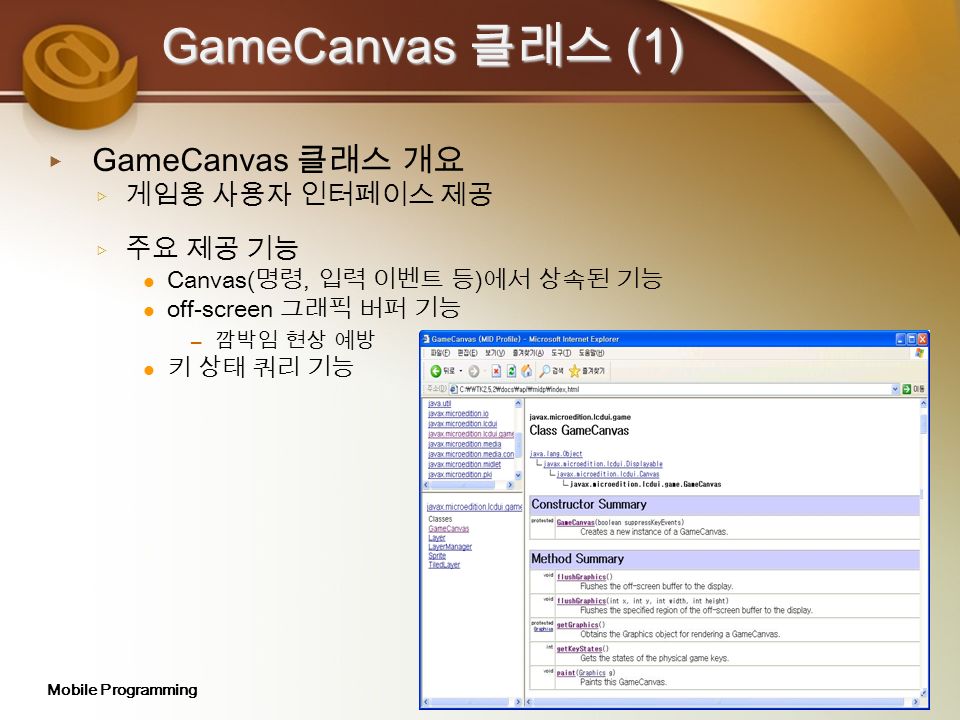
Task: Open the javax.microedition.lcdui package link
Action: click(x=462, y=424)
